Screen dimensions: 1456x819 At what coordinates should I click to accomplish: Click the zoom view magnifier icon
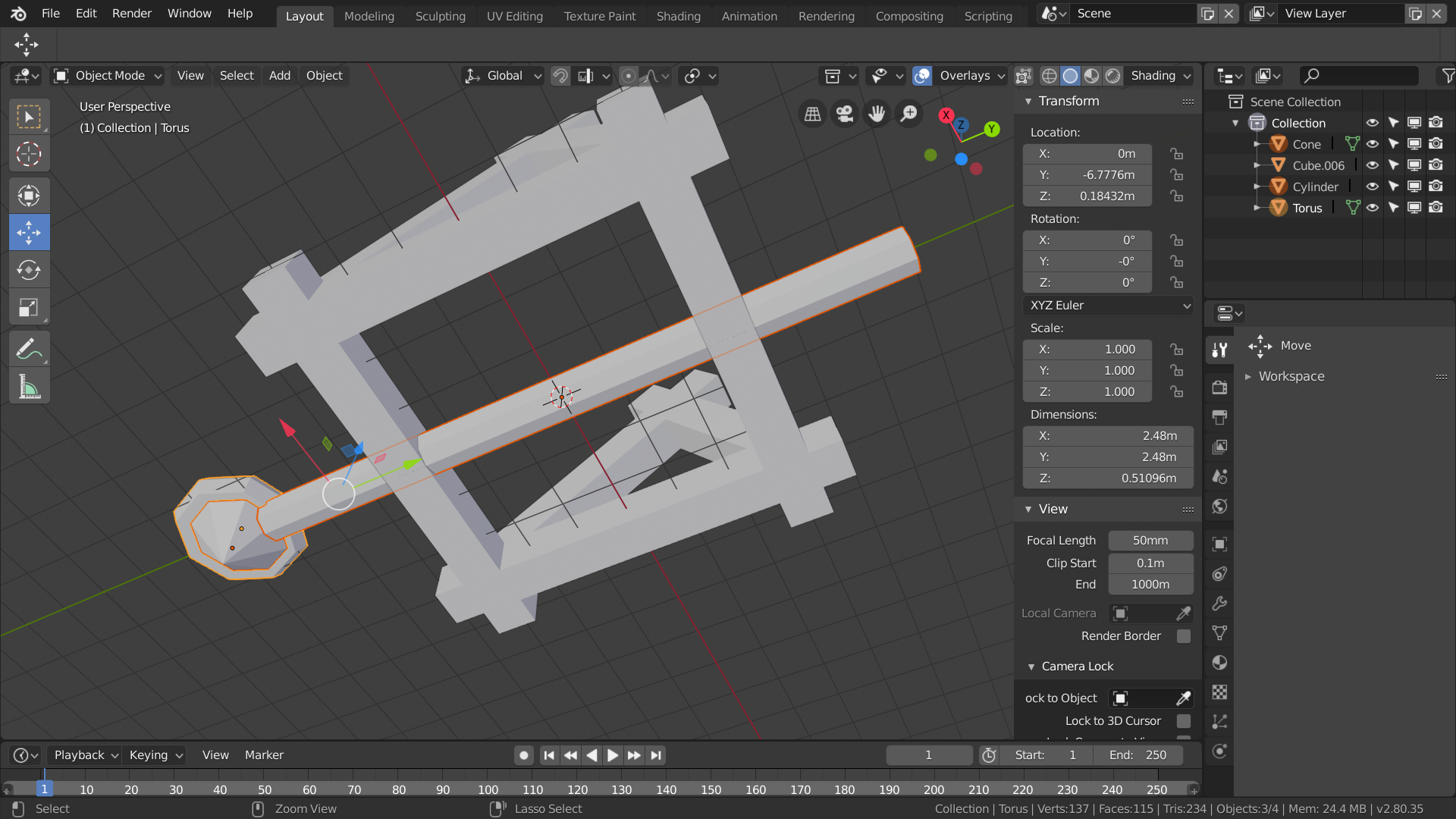(908, 114)
